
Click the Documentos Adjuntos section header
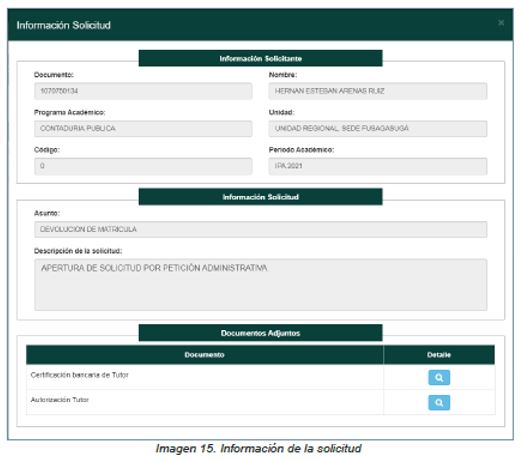(260, 333)
